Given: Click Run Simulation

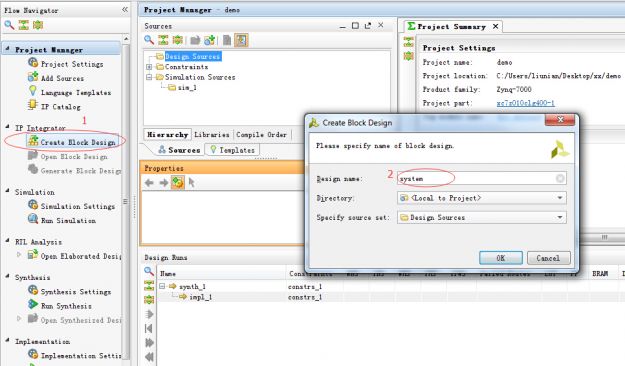Looking at the screenshot, I should click(68, 220).
